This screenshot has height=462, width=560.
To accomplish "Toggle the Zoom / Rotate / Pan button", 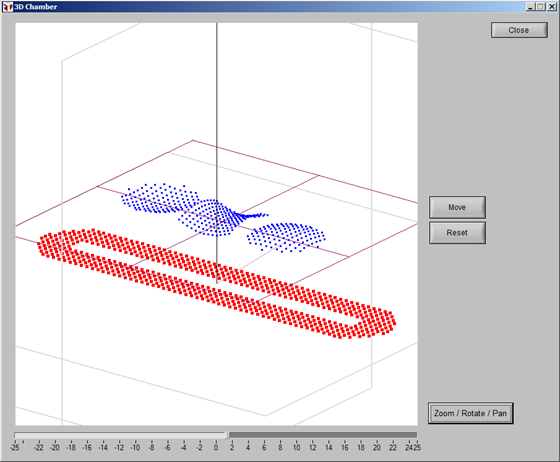I will point(470,413).
